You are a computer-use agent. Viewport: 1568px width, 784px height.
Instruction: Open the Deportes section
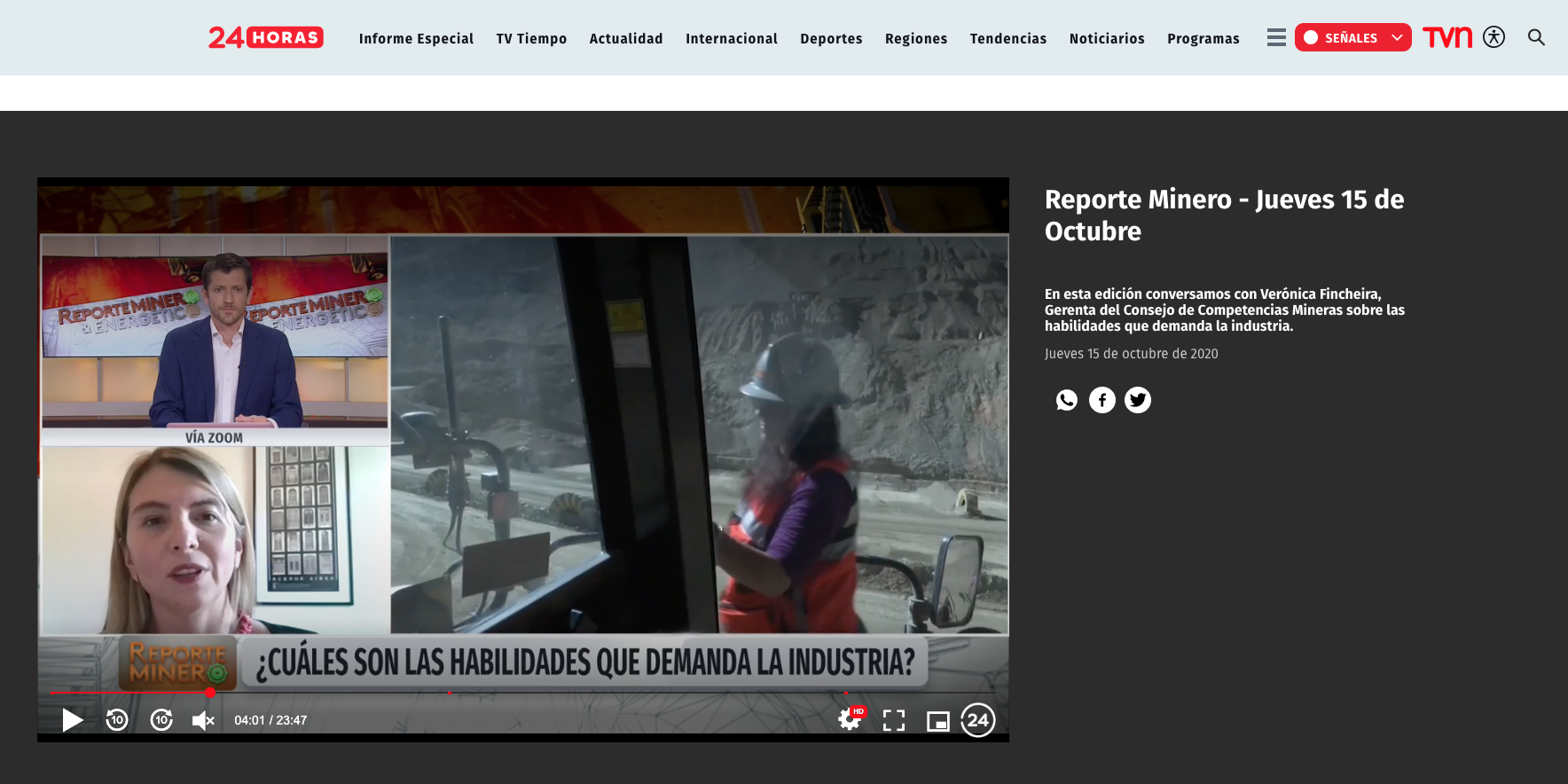coord(831,38)
